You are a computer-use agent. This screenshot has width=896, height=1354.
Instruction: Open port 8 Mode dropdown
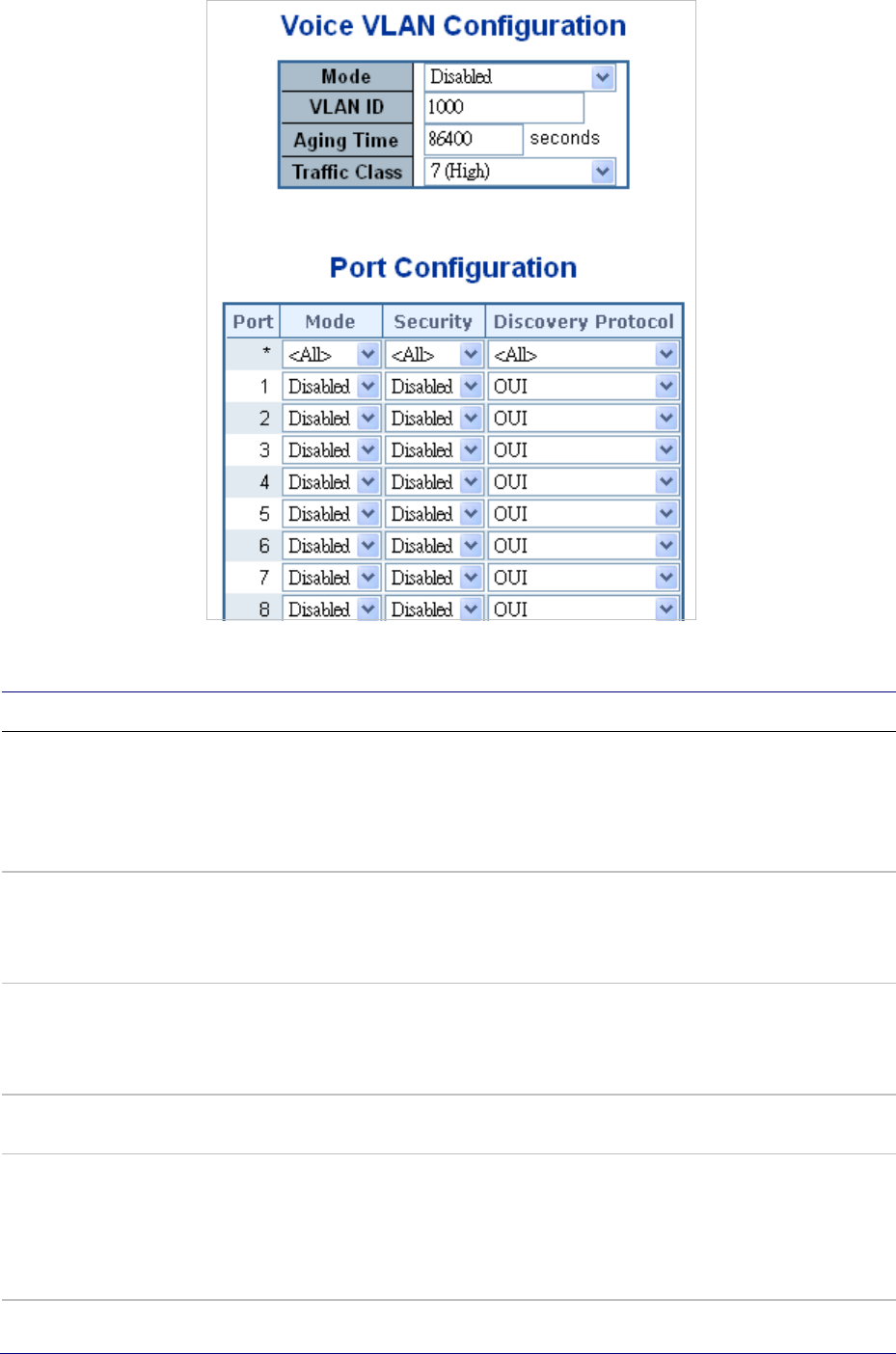pyautogui.click(x=332, y=609)
